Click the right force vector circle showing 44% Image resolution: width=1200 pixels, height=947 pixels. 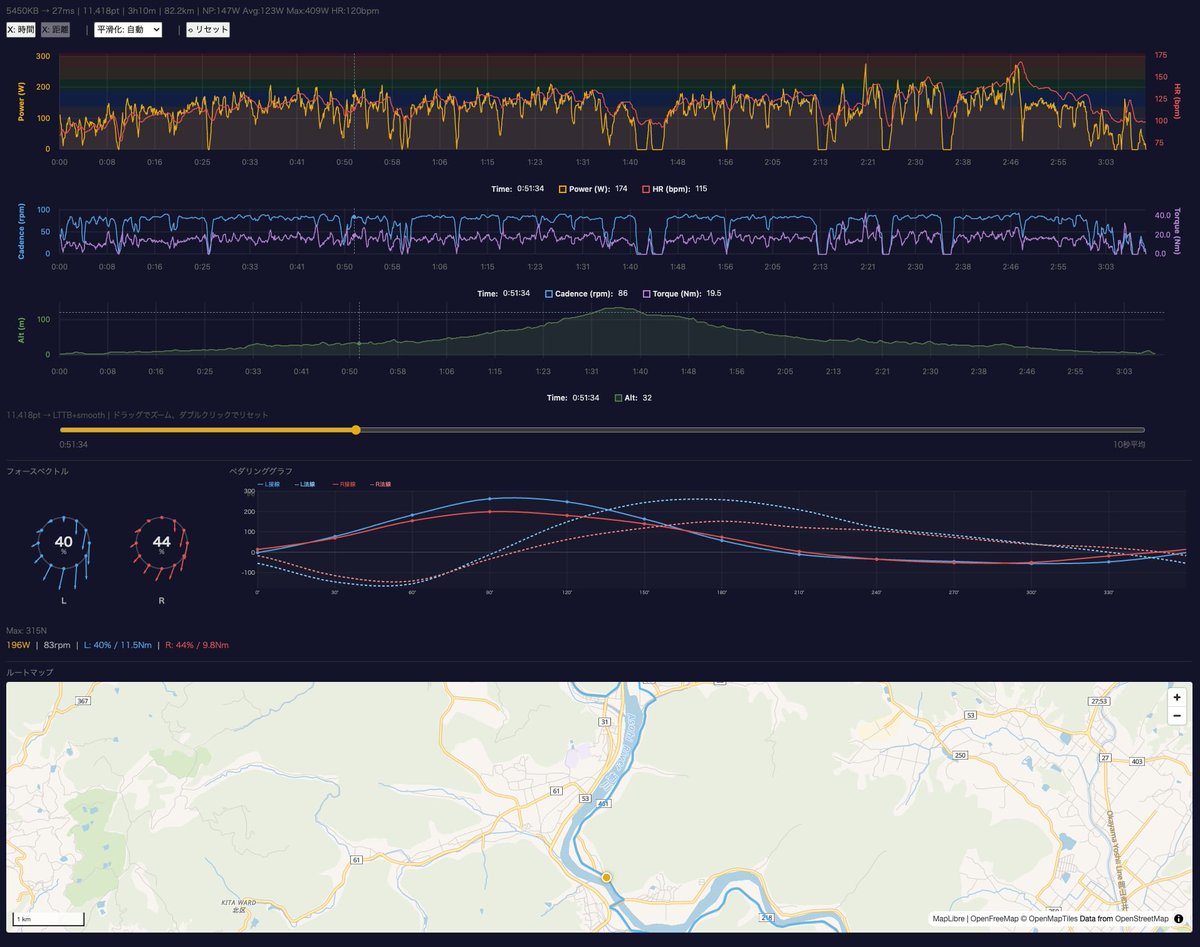pos(161,545)
